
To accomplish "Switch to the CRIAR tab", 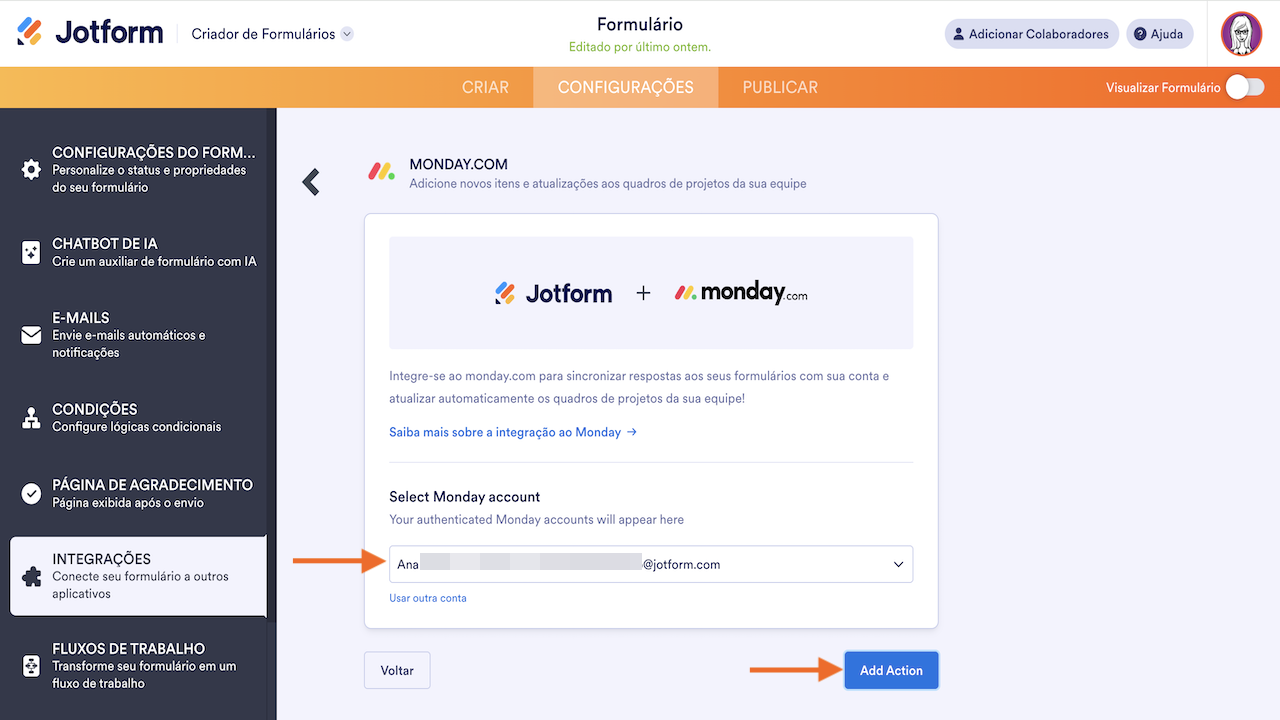I will tap(485, 87).
